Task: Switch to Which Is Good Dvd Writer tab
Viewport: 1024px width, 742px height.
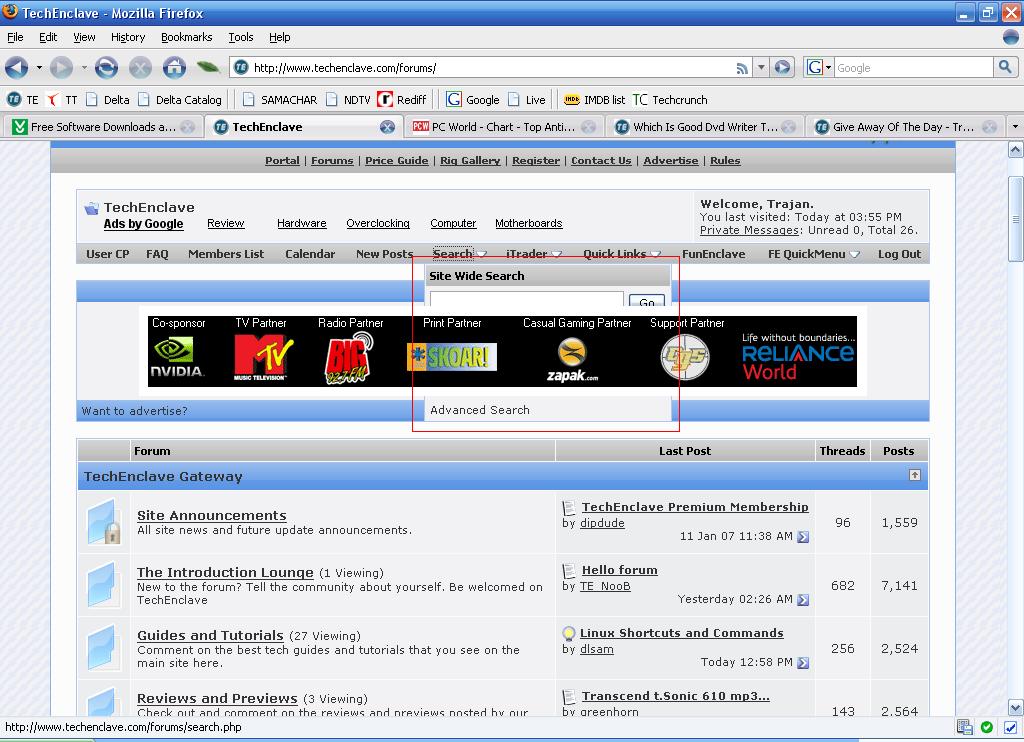Action: (705, 127)
